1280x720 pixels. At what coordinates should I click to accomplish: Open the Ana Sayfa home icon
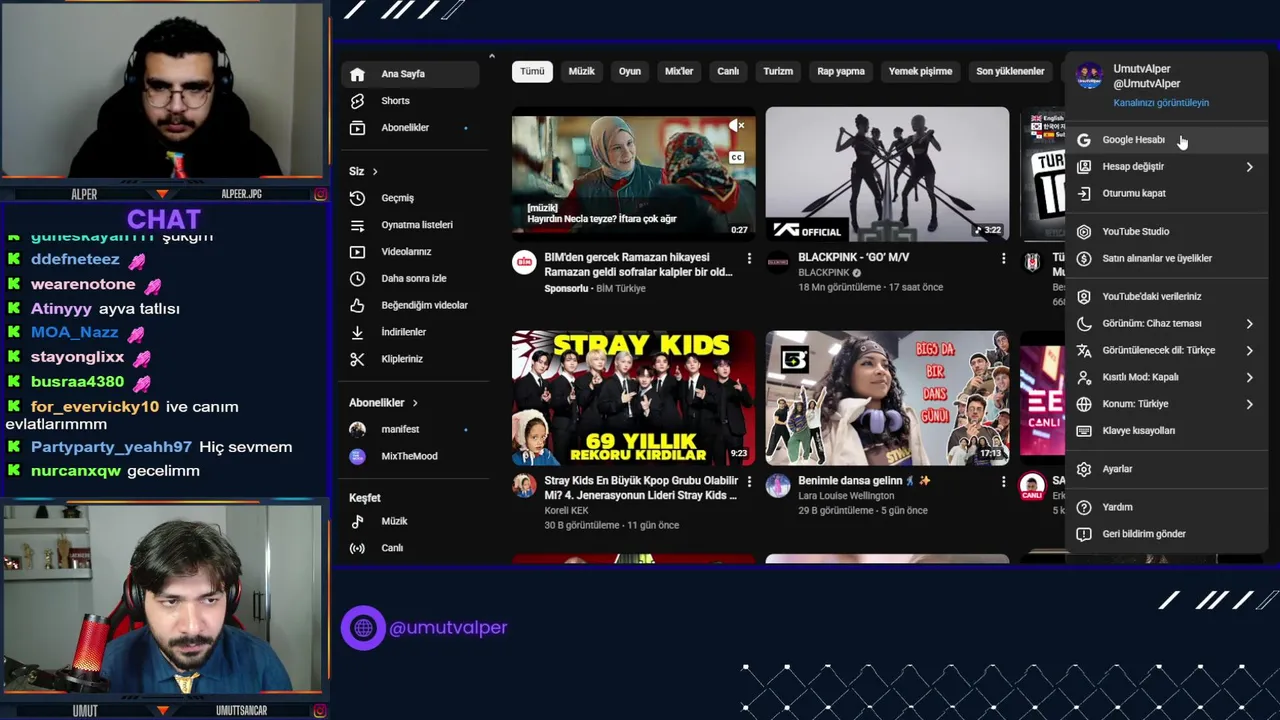(x=358, y=74)
